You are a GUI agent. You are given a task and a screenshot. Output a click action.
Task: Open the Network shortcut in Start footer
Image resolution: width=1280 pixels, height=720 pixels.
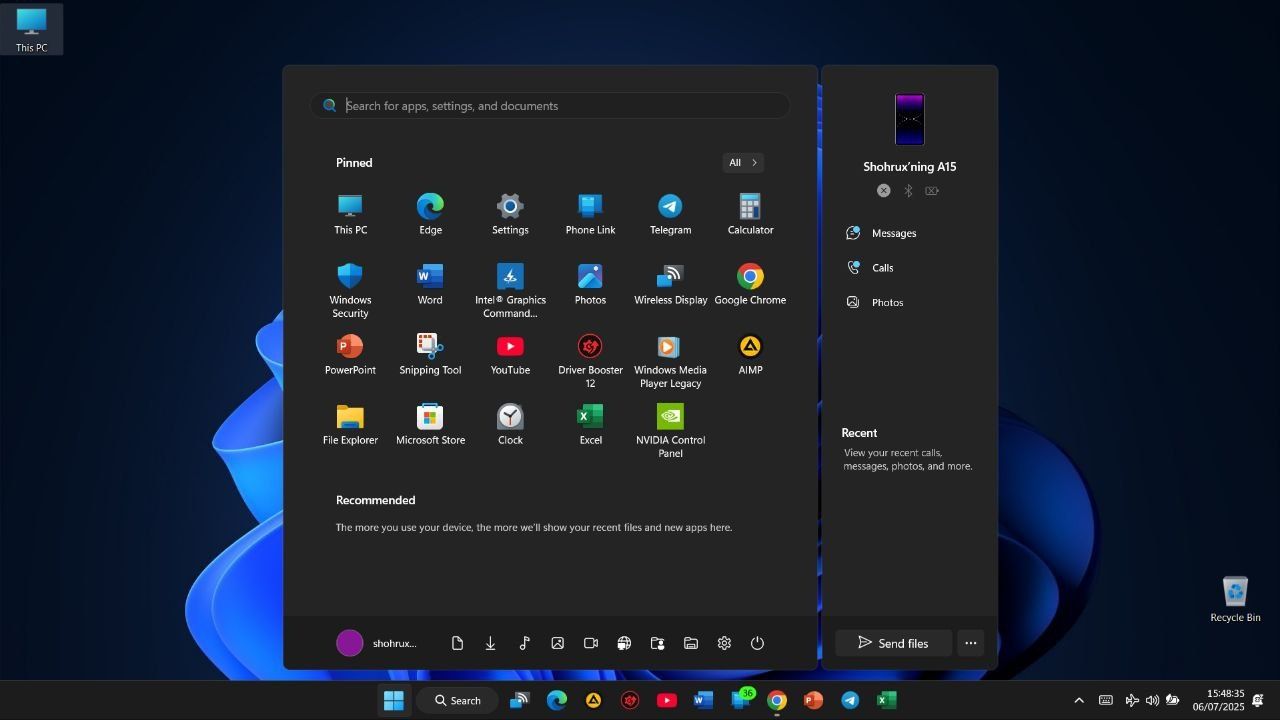pyautogui.click(x=624, y=643)
